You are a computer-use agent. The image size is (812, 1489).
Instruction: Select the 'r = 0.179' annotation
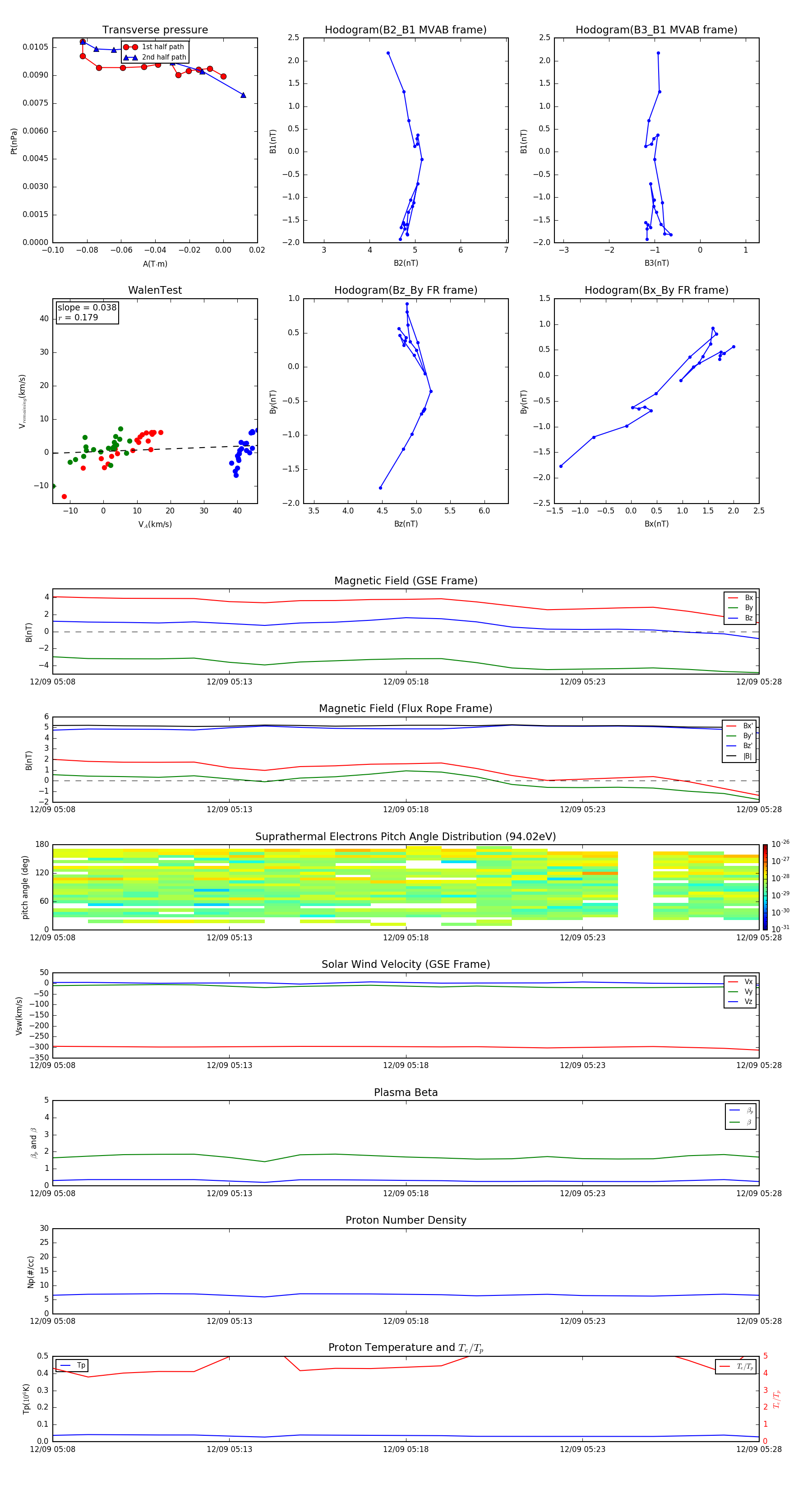[x=78, y=317]
